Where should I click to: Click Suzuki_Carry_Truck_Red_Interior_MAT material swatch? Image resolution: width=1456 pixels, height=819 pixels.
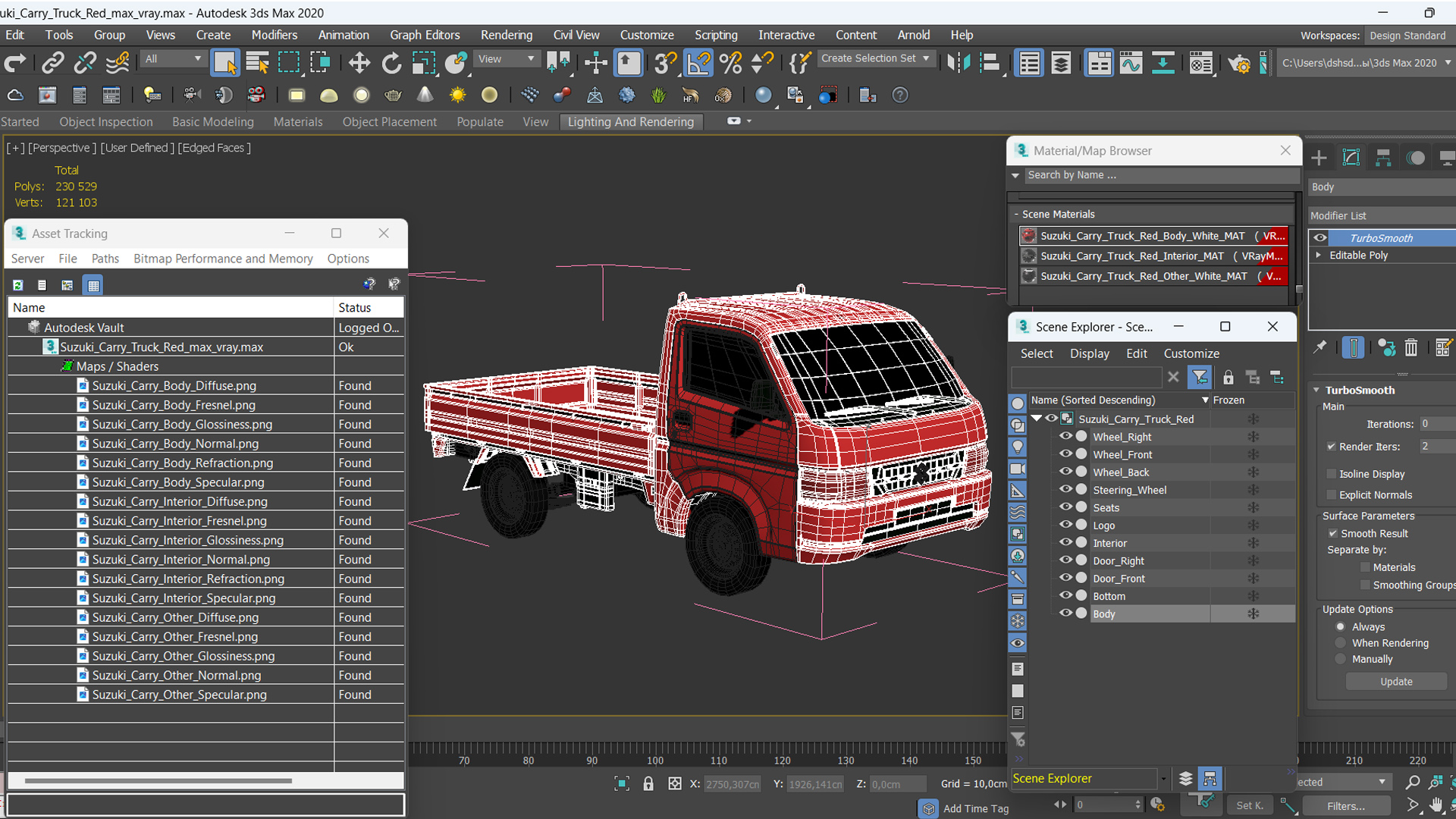(1028, 256)
